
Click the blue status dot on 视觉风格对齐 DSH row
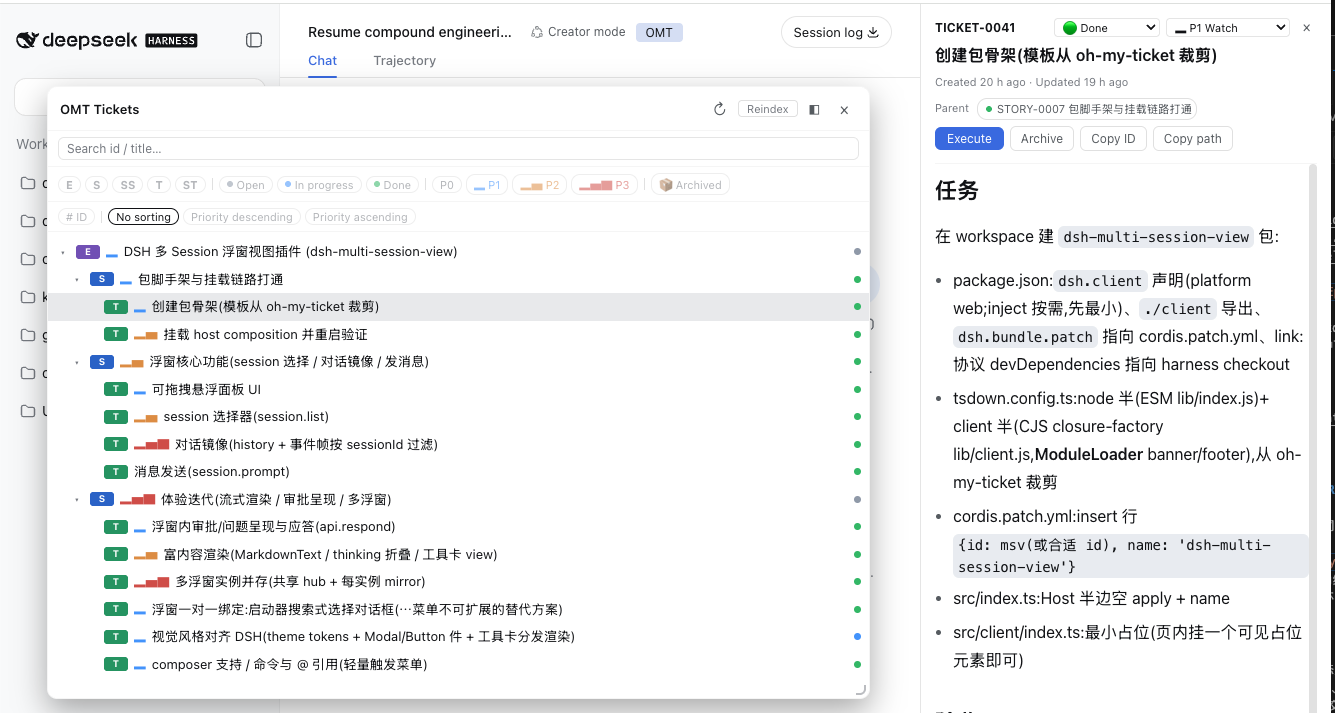(857, 637)
